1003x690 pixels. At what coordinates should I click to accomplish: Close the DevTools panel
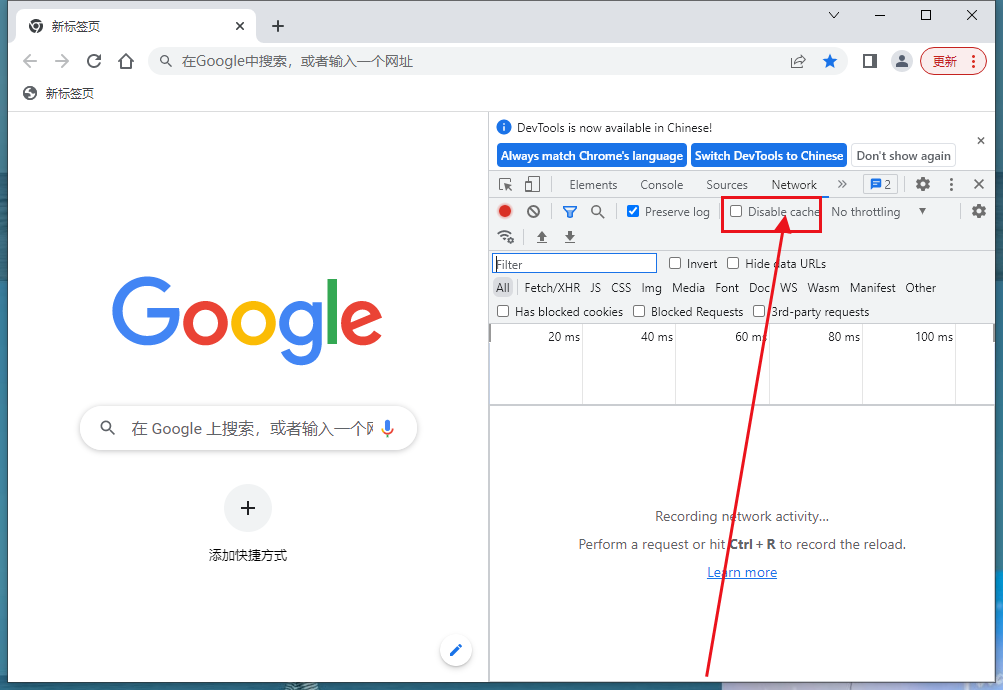(x=979, y=184)
